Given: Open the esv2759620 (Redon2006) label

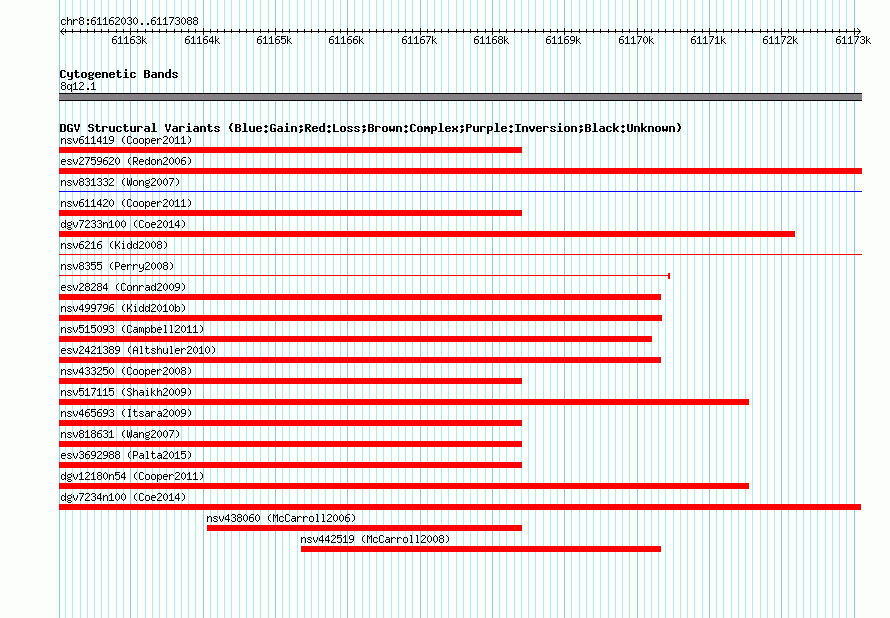Looking at the screenshot, I should point(126,161).
